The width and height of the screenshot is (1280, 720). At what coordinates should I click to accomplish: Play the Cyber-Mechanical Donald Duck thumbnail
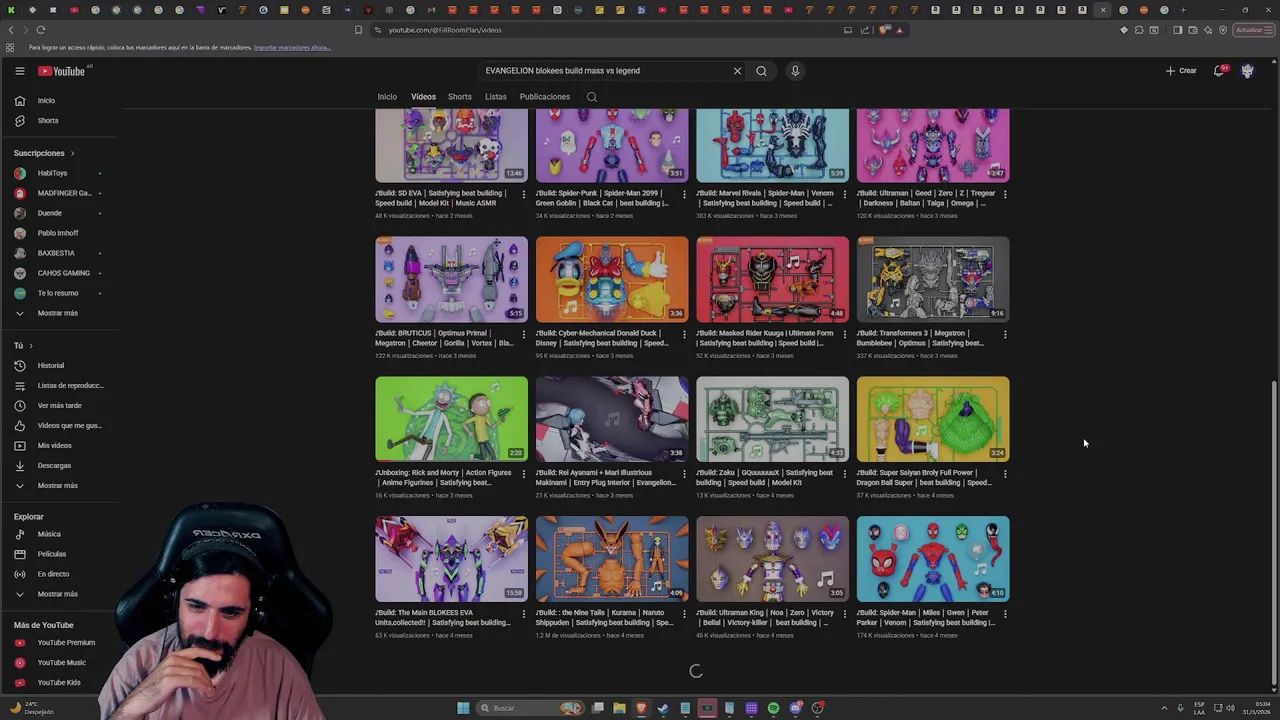tap(612, 279)
